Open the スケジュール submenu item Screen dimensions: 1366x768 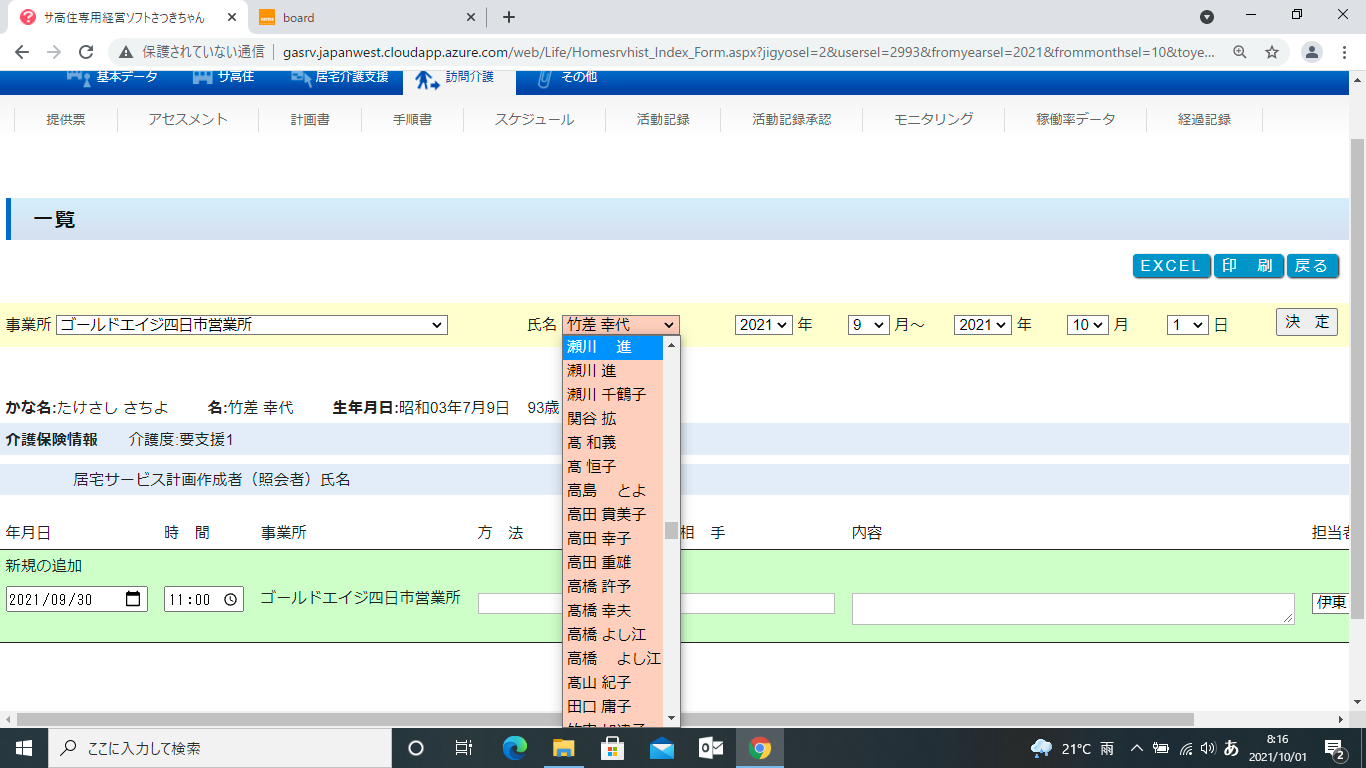(x=534, y=119)
